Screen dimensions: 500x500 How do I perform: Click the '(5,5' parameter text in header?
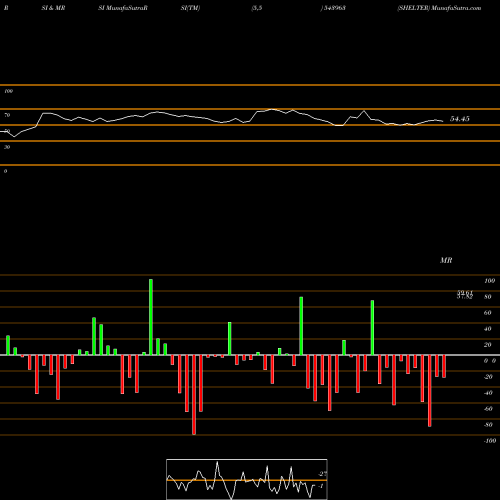click(257, 8)
